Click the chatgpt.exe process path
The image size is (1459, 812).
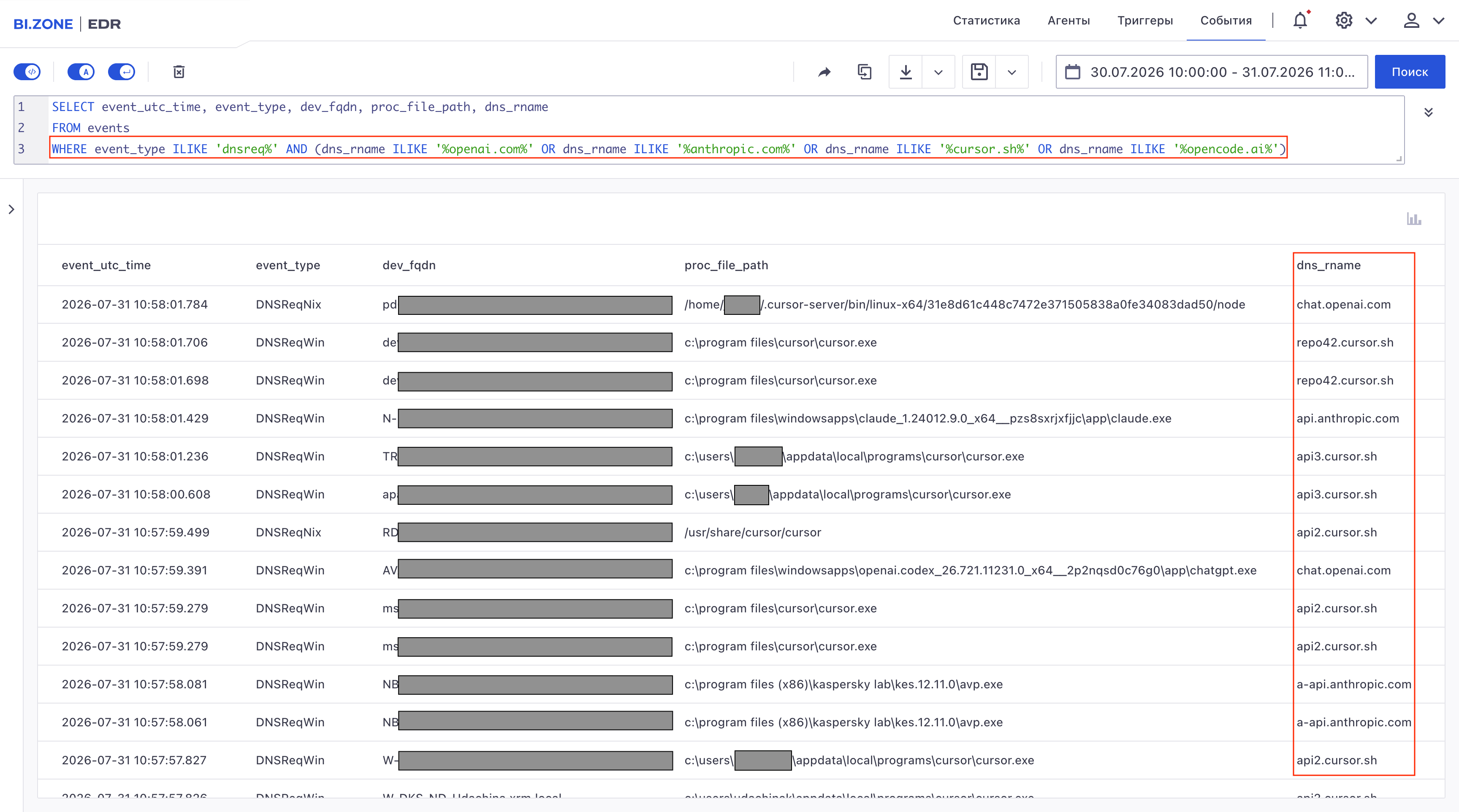[x=970, y=570]
